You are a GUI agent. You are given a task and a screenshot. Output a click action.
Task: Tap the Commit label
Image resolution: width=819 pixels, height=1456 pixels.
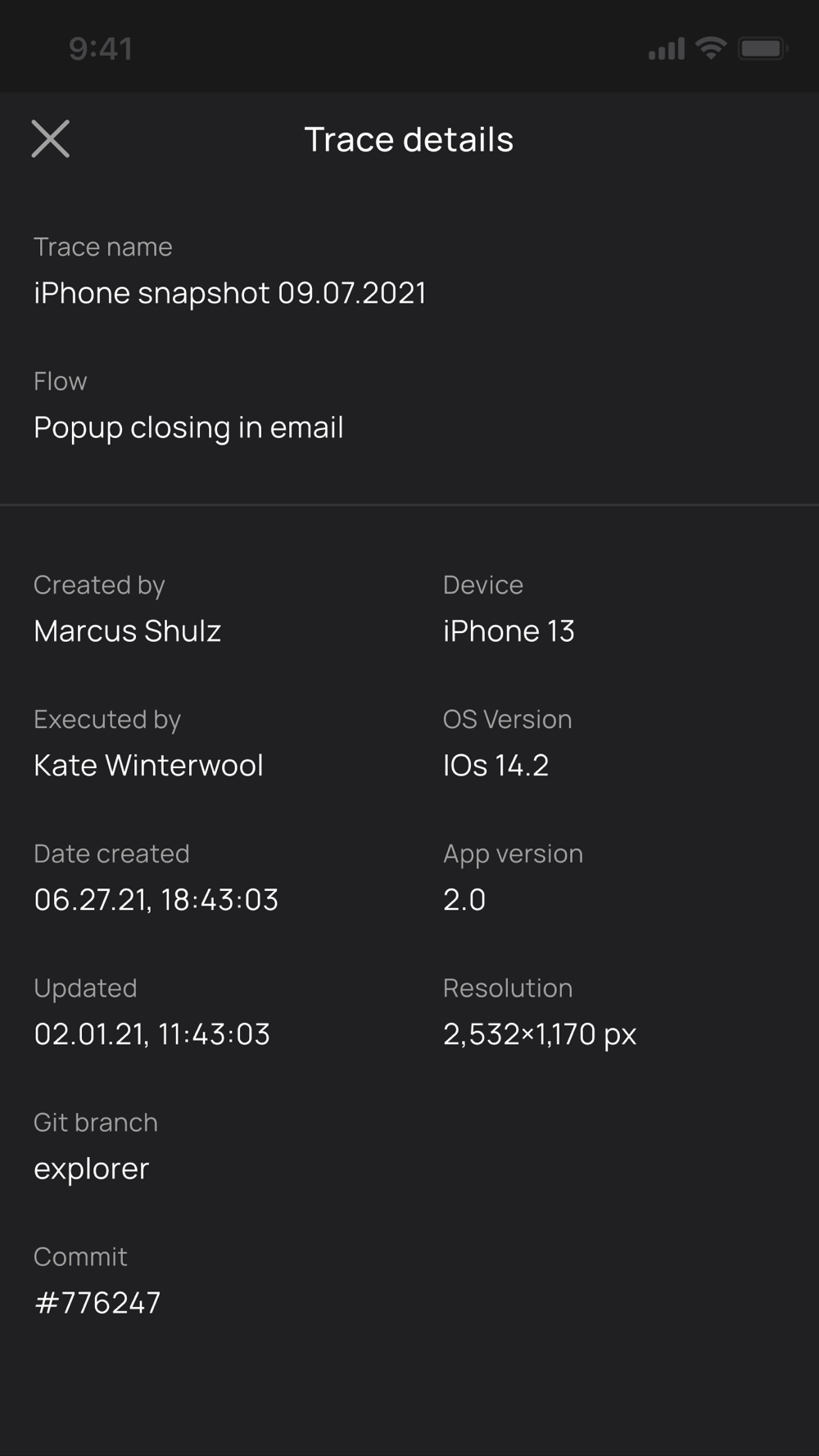pos(80,1256)
